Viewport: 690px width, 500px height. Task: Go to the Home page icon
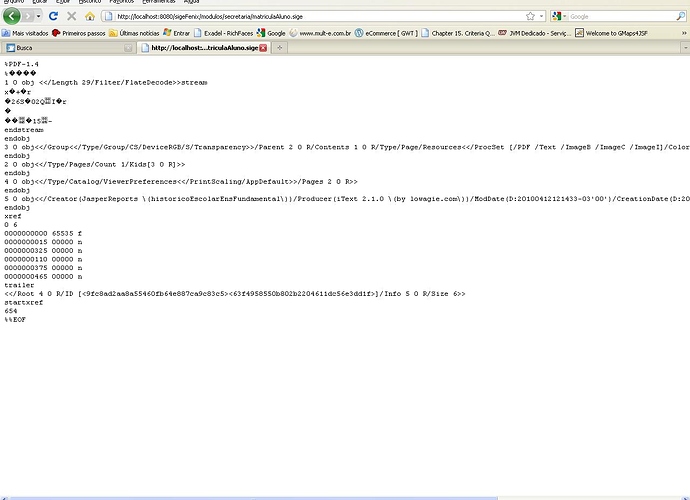90,16
